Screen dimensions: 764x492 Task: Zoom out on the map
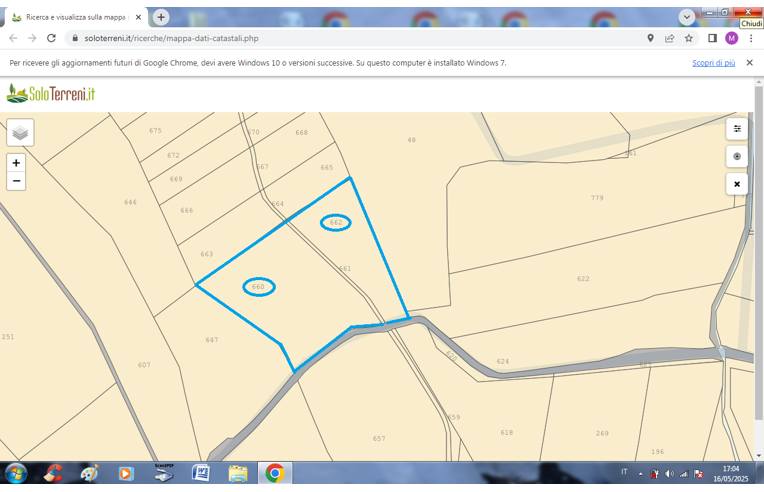[16, 181]
